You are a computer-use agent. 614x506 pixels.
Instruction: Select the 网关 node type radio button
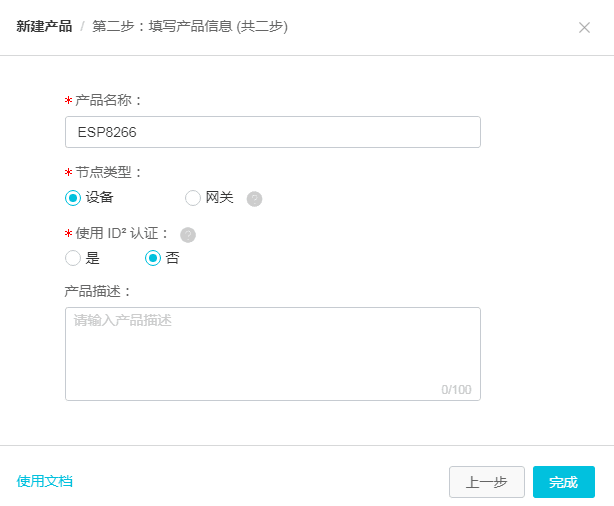(x=193, y=198)
